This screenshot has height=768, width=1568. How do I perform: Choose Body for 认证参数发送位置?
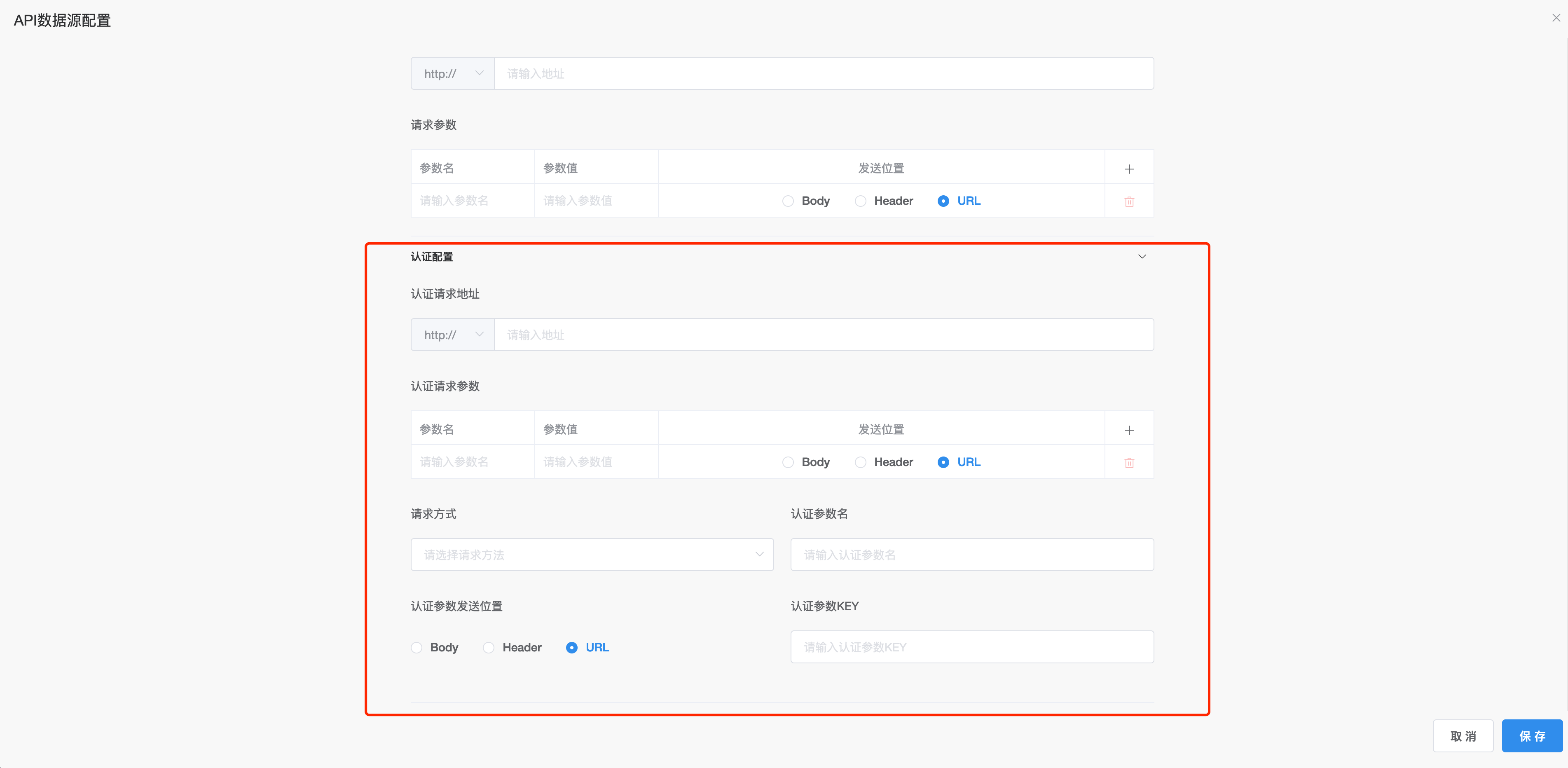click(434, 648)
